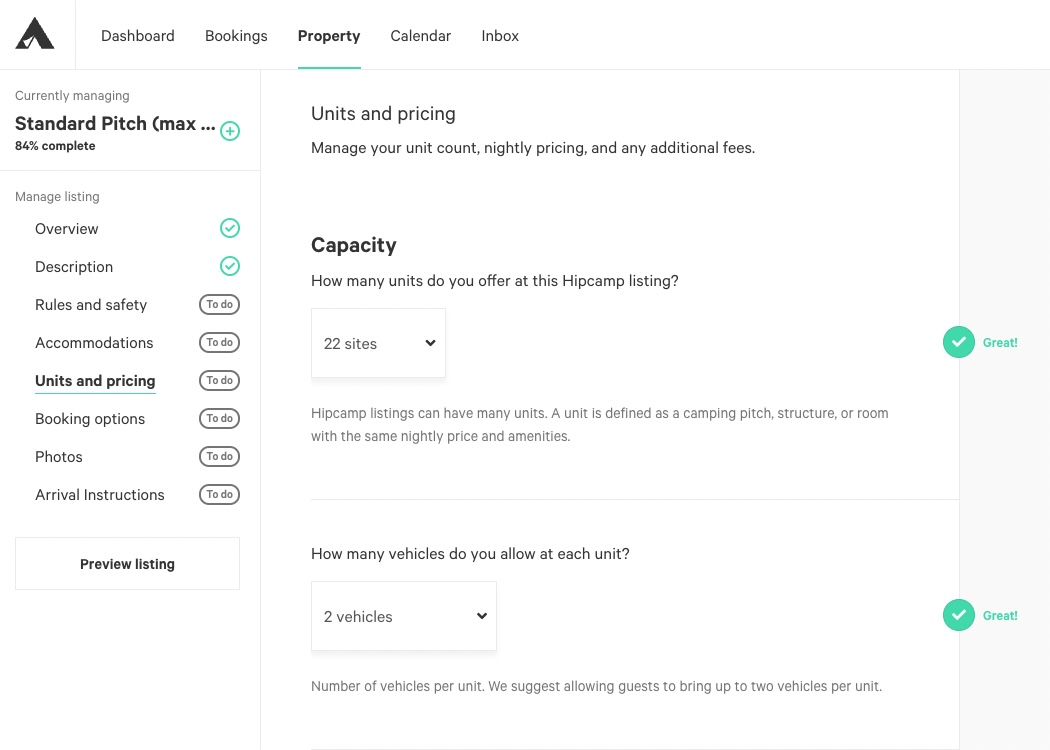Open Arrival Instructions in the sidebar
The height and width of the screenshot is (750, 1050).
pyautogui.click(x=100, y=495)
